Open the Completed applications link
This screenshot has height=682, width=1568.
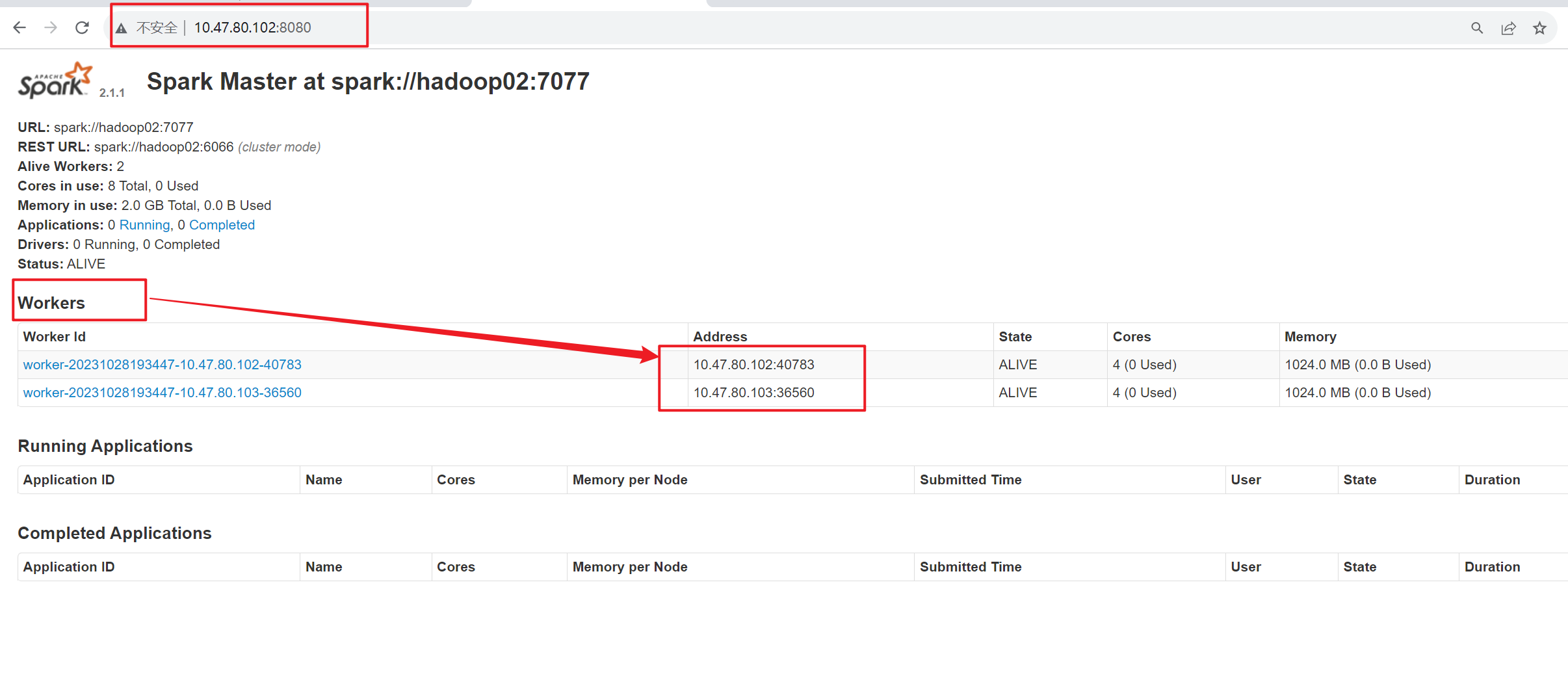(x=222, y=225)
